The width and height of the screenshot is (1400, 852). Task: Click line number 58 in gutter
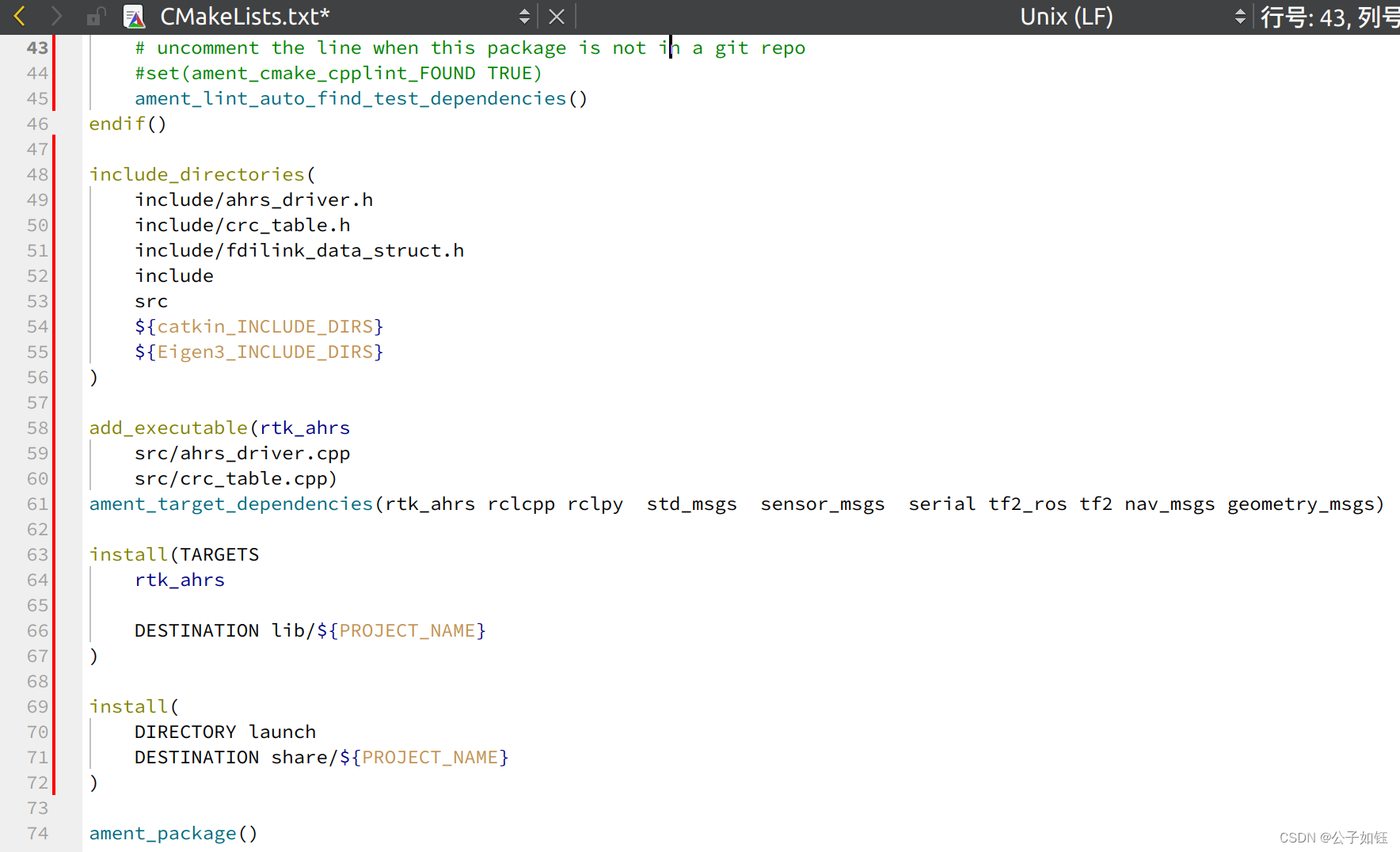[37, 428]
